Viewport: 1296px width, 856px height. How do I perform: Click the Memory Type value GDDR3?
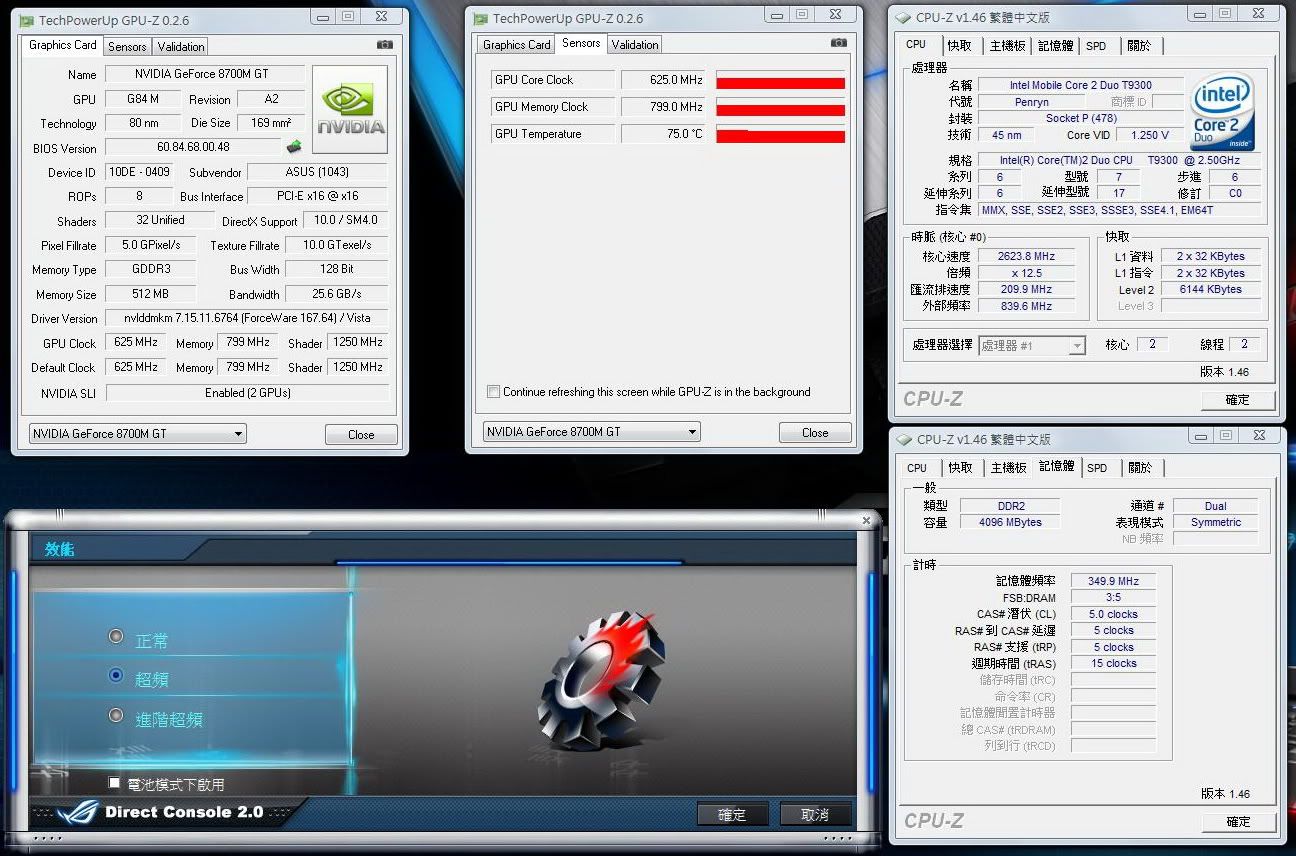pos(151,269)
